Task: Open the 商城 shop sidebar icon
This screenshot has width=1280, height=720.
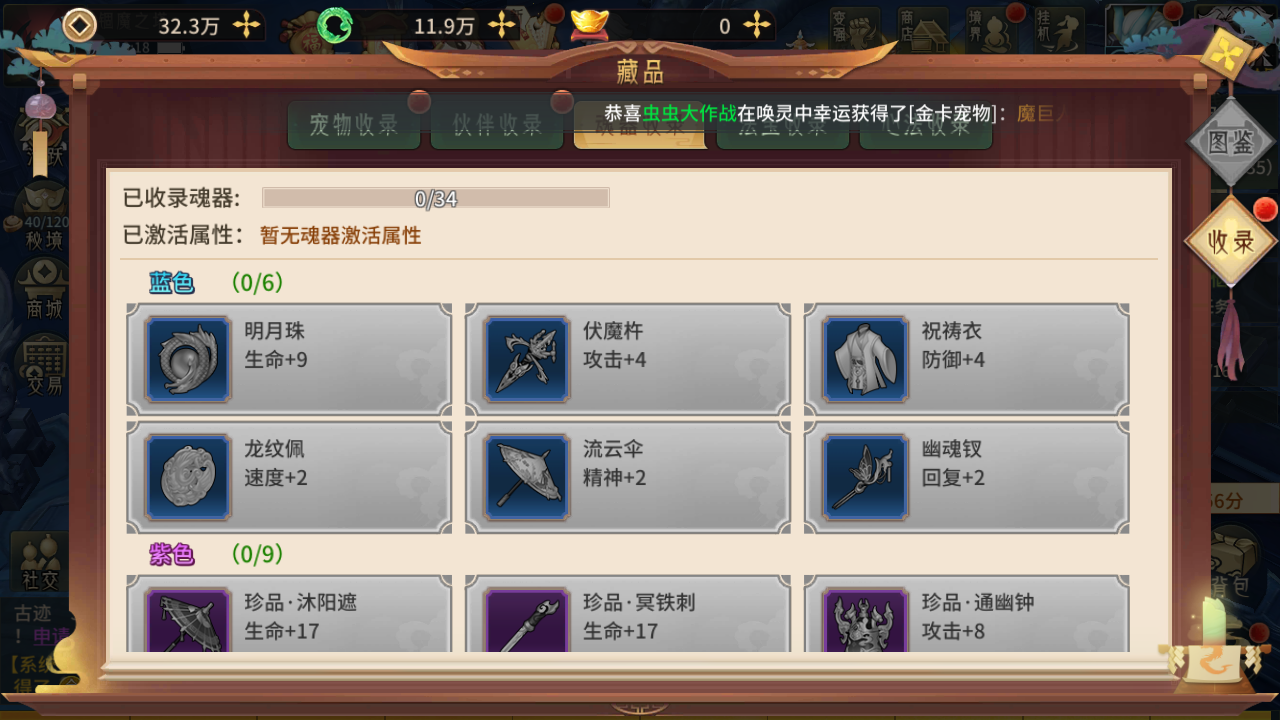Action: (x=44, y=288)
